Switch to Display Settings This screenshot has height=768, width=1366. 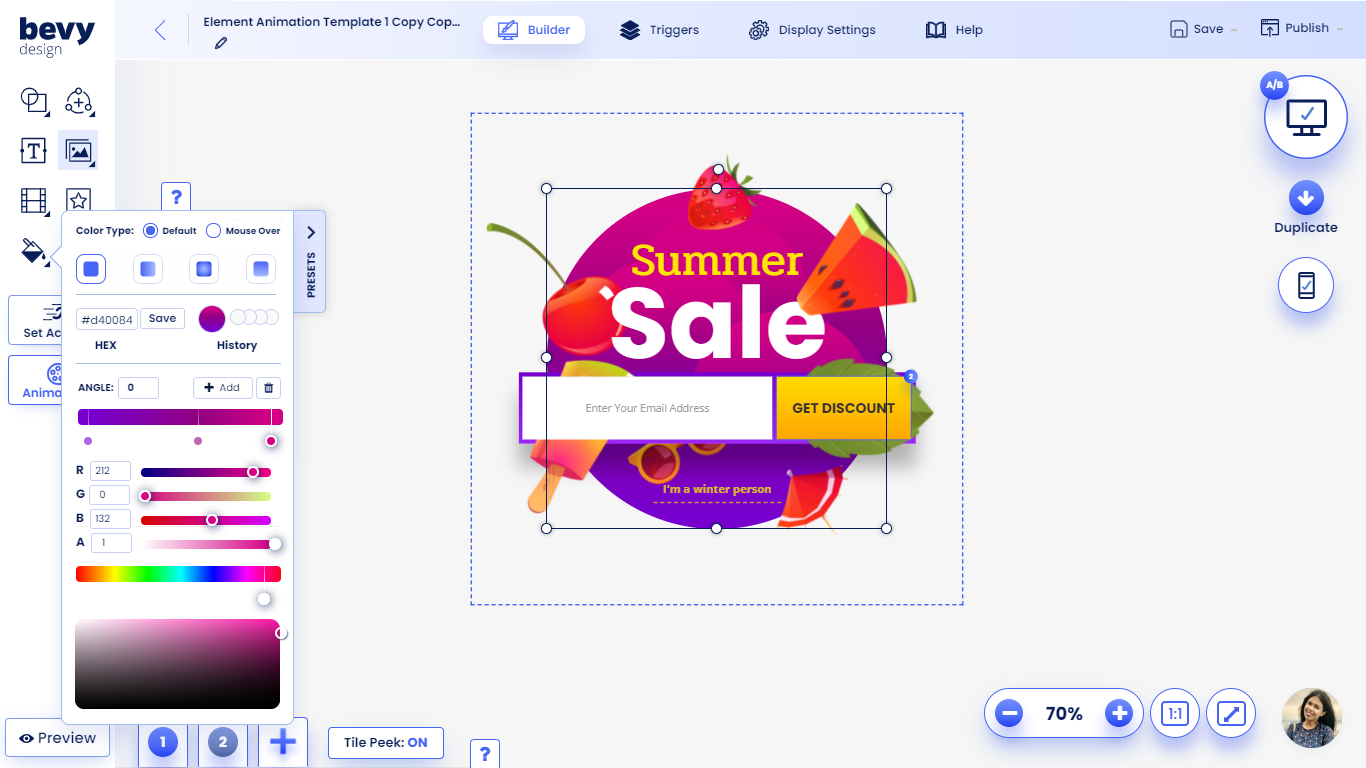[x=812, y=29]
